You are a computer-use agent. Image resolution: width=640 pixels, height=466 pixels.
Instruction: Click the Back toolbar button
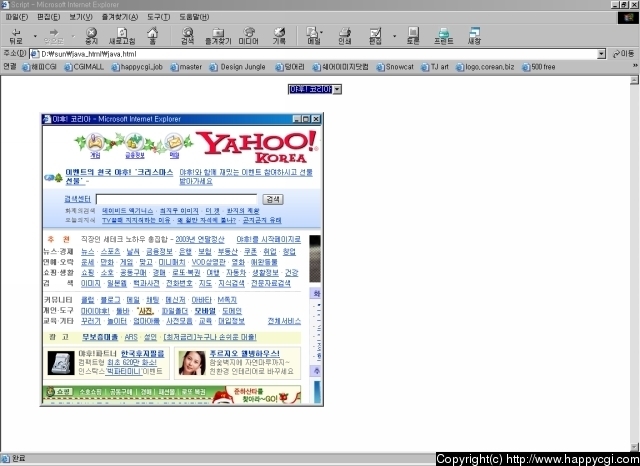[x=16, y=36]
